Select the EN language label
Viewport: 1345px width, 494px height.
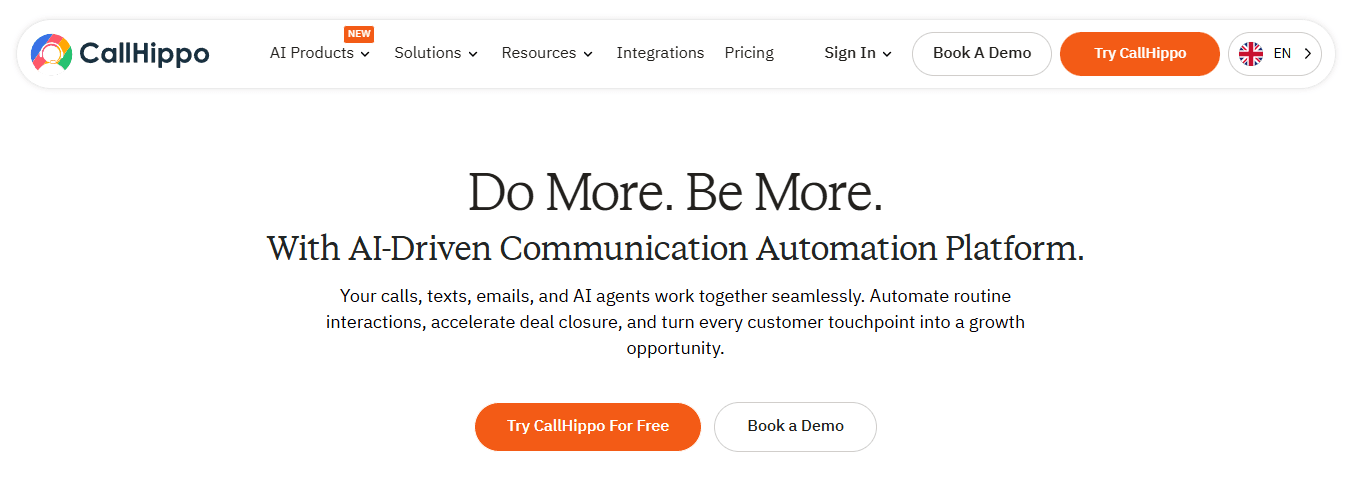click(1282, 54)
